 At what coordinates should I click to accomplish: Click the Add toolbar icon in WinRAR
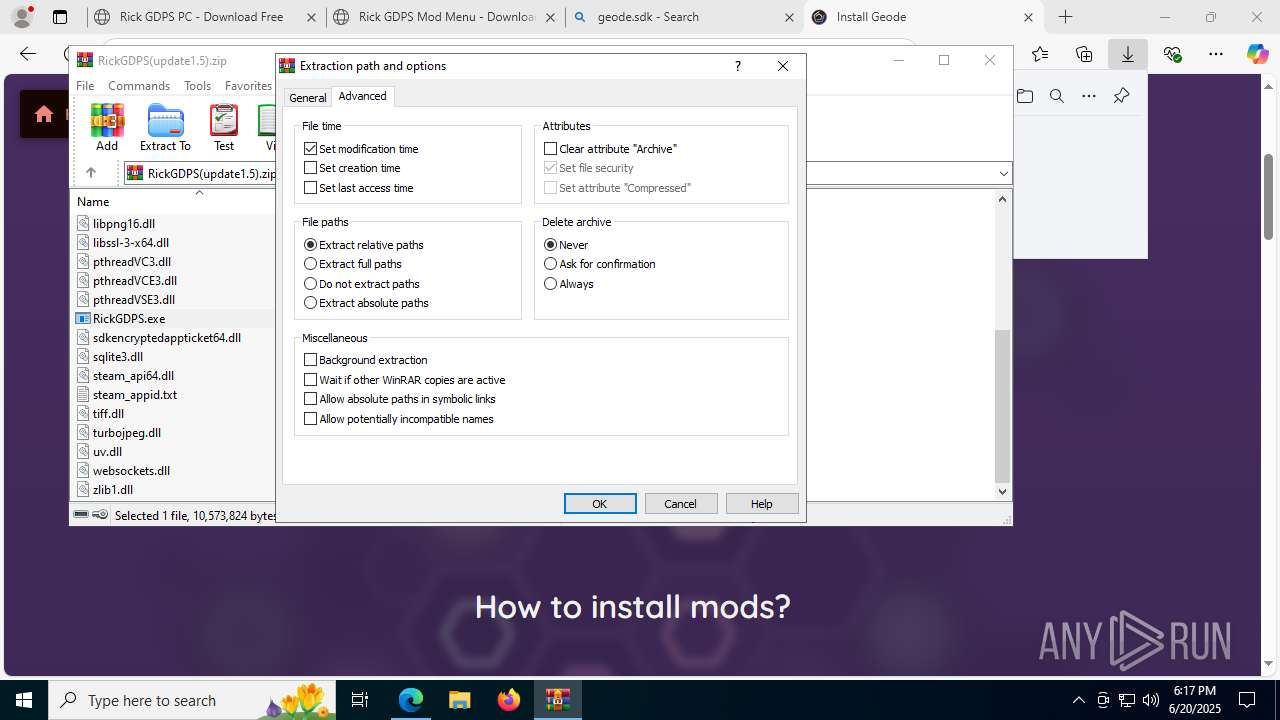(x=107, y=127)
